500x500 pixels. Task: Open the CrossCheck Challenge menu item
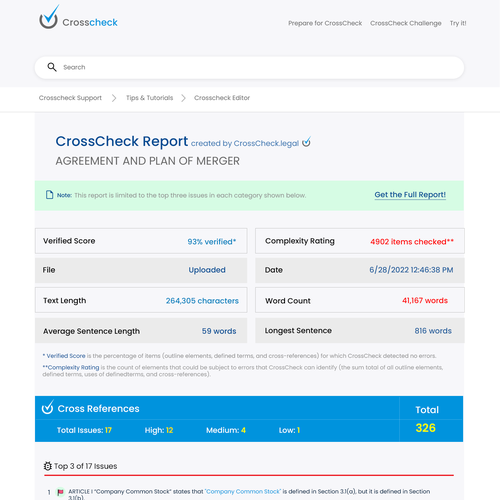click(406, 23)
